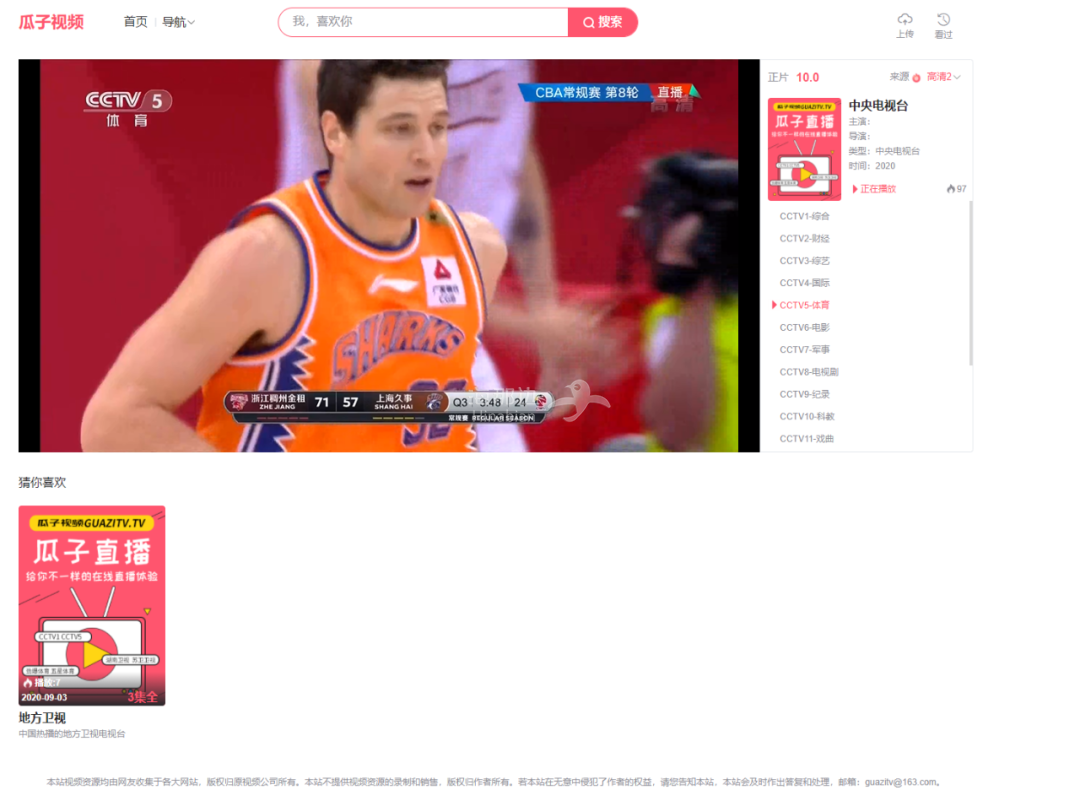
Task: Click the channel list scrollbar
Action: click(x=971, y=282)
